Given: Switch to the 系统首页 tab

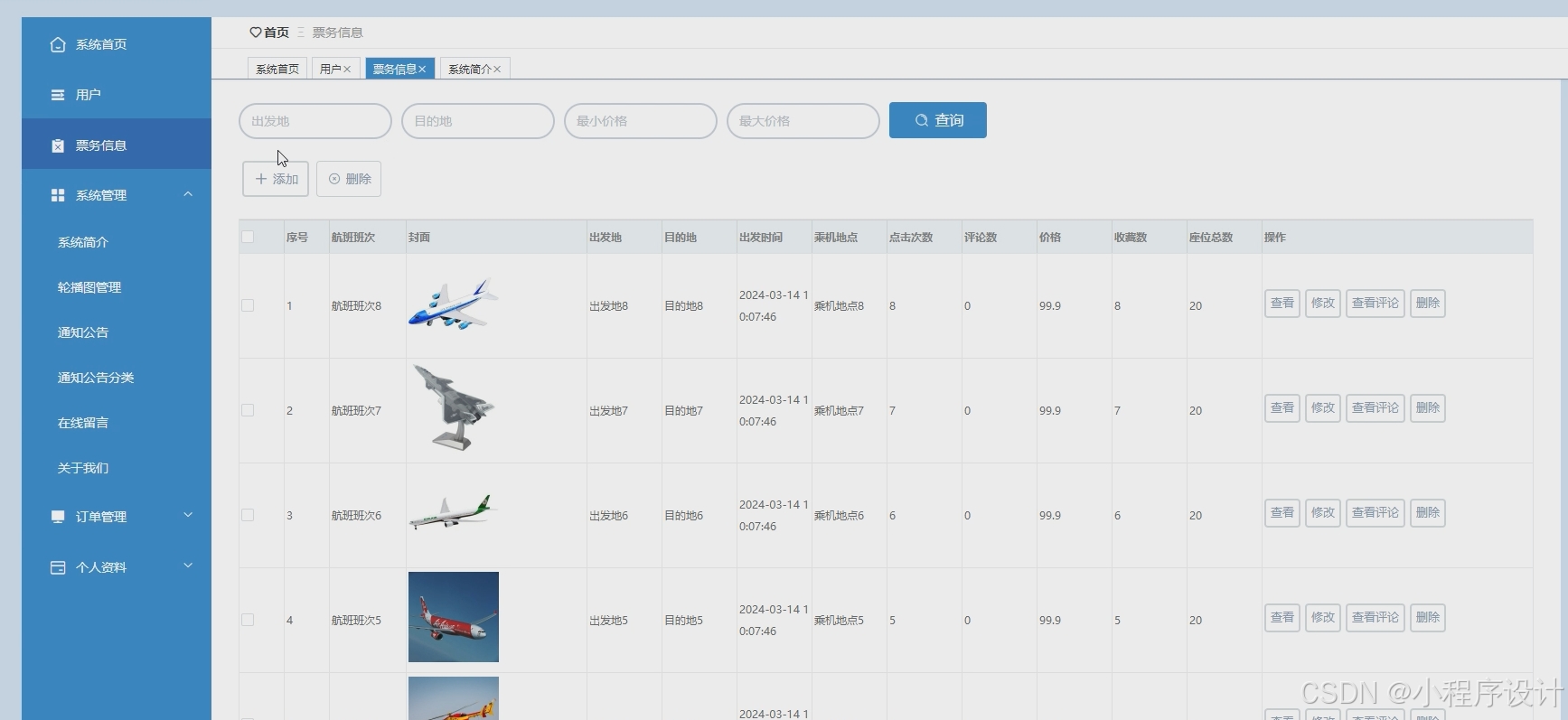Looking at the screenshot, I should [277, 69].
